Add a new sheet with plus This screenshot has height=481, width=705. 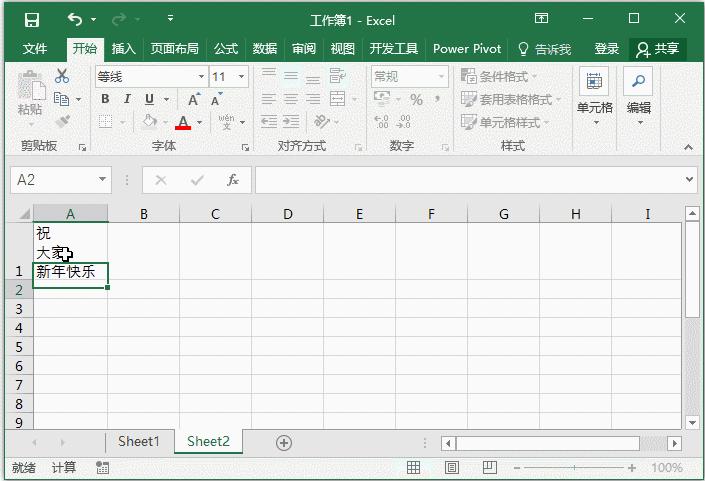pos(284,443)
